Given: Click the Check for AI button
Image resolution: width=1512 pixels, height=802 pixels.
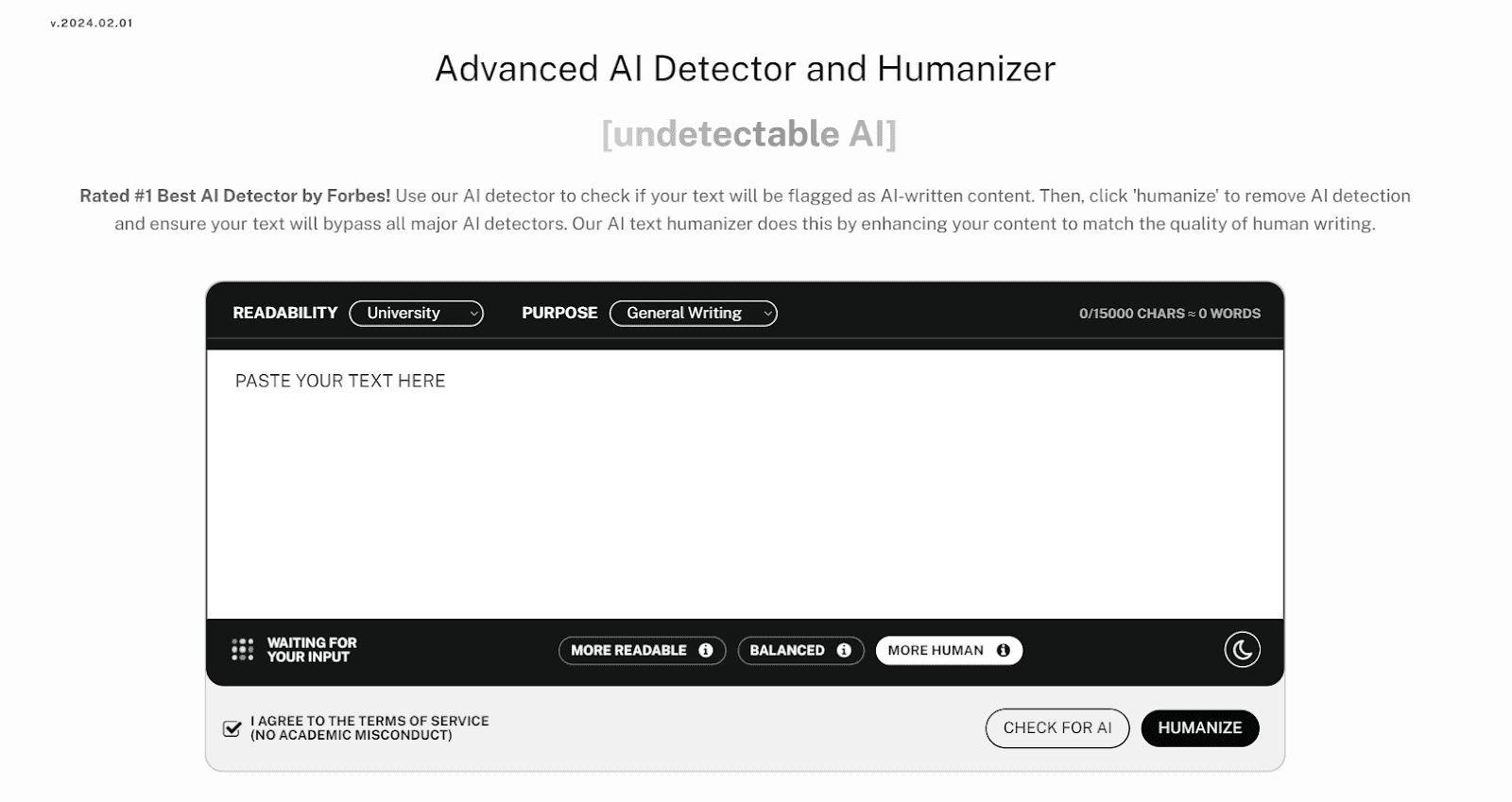Looking at the screenshot, I should (x=1057, y=727).
